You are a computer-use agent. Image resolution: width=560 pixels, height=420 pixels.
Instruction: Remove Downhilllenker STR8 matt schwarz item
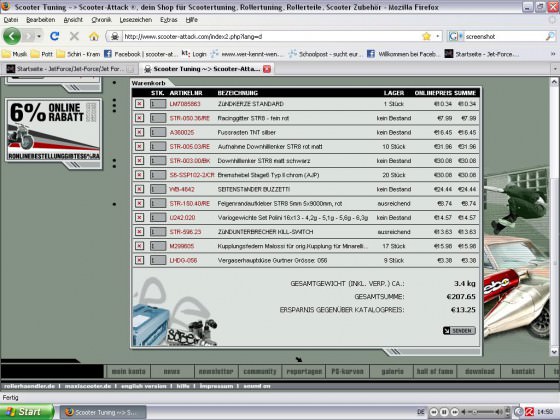tap(139, 161)
